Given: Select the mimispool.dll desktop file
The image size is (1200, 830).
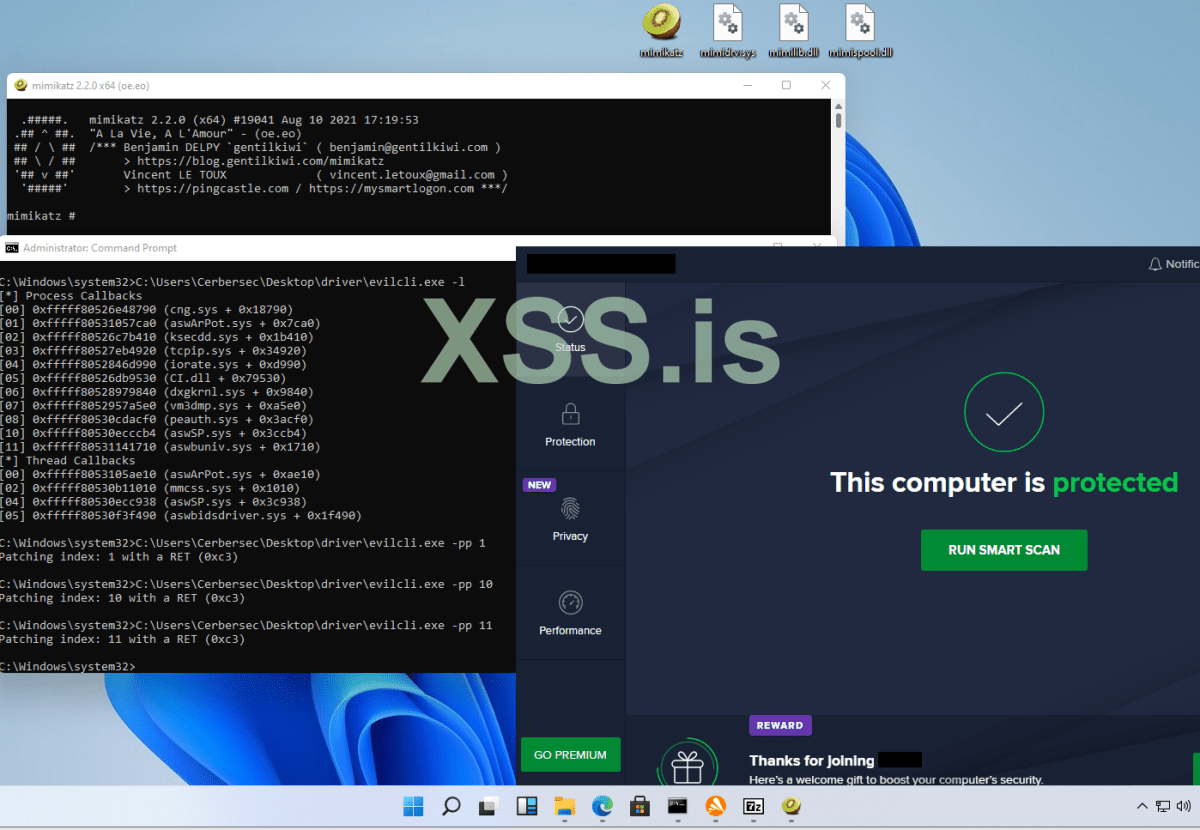Looking at the screenshot, I should point(859,30).
